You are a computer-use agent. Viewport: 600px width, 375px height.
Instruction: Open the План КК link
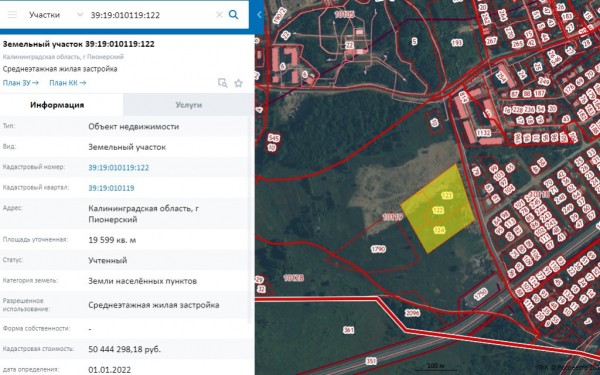coord(68,83)
